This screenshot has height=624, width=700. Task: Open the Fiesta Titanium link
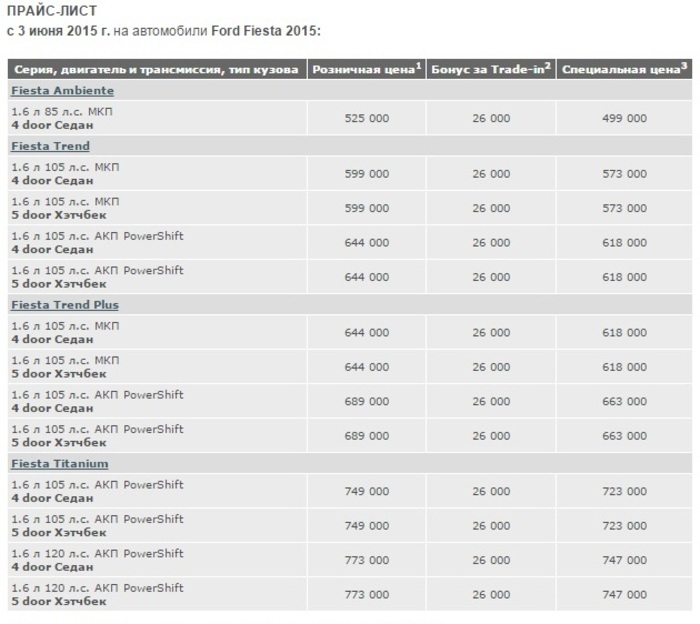click(60, 464)
